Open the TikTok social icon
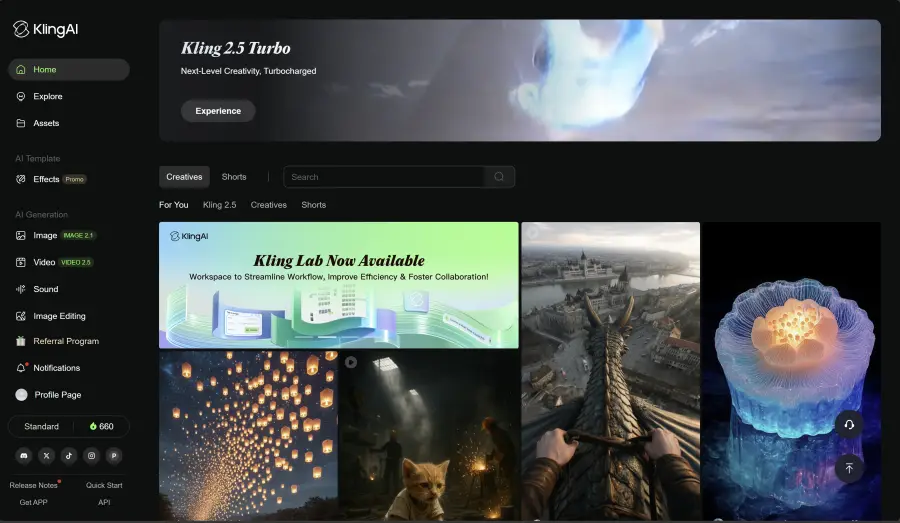 [69, 455]
